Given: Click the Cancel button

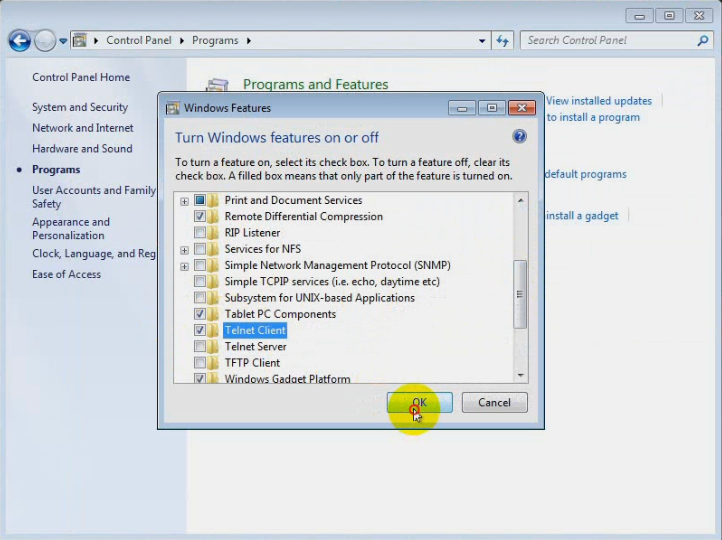Looking at the screenshot, I should point(495,403).
